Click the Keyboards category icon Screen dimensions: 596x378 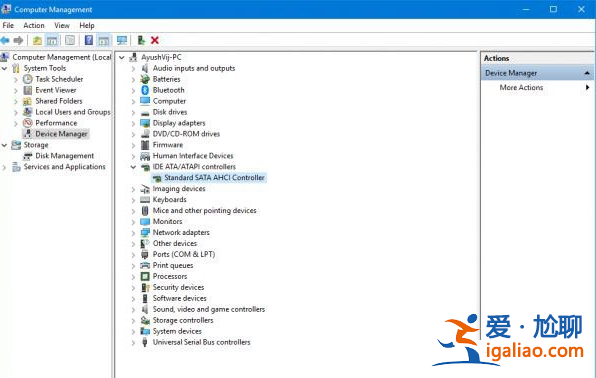point(145,200)
